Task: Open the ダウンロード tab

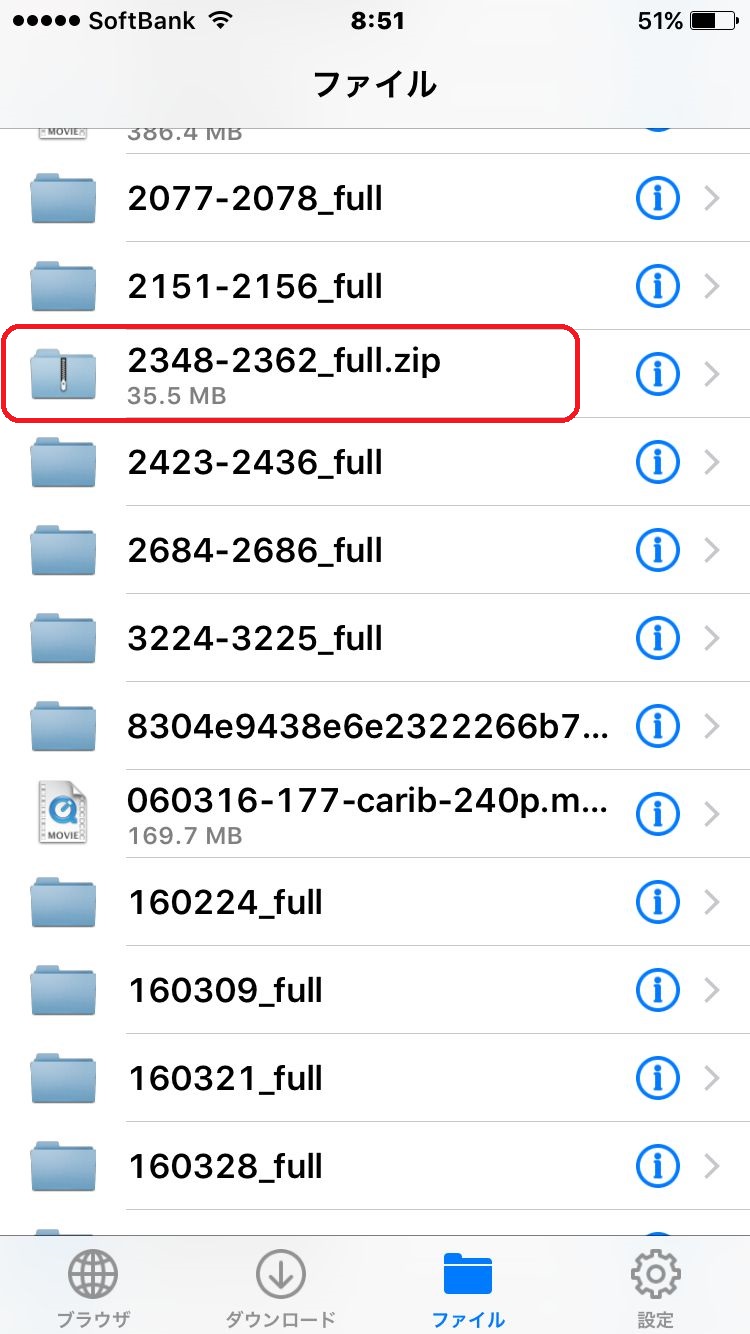Action: pyautogui.click(x=280, y=1288)
